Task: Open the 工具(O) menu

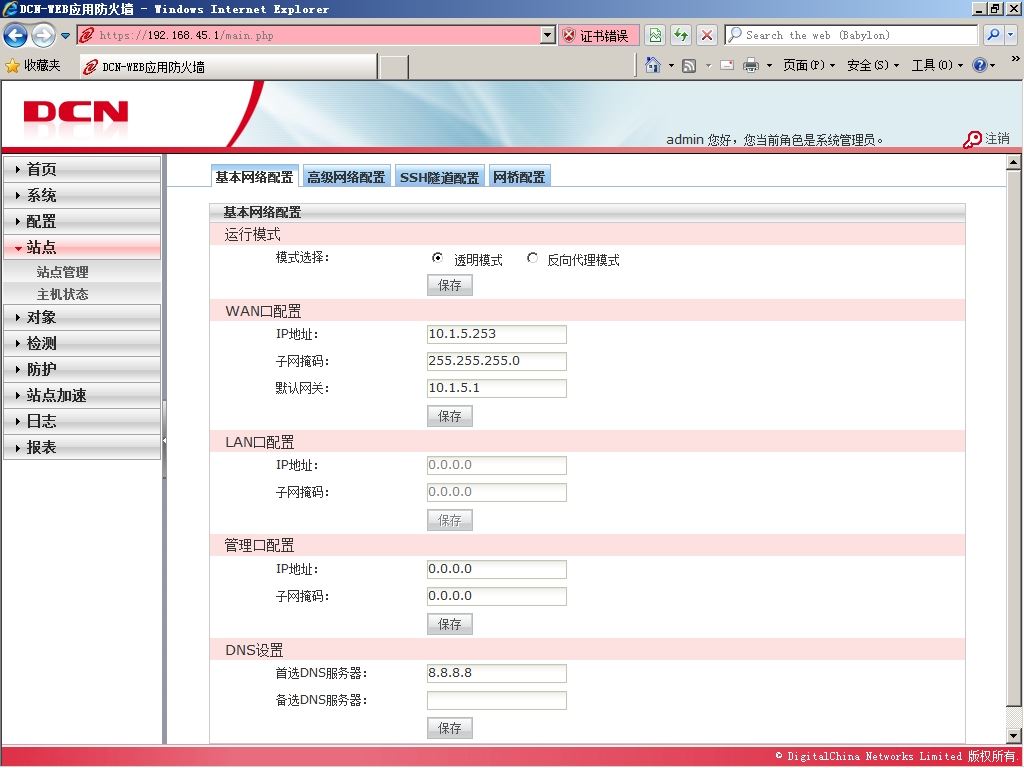Action: coord(937,65)
